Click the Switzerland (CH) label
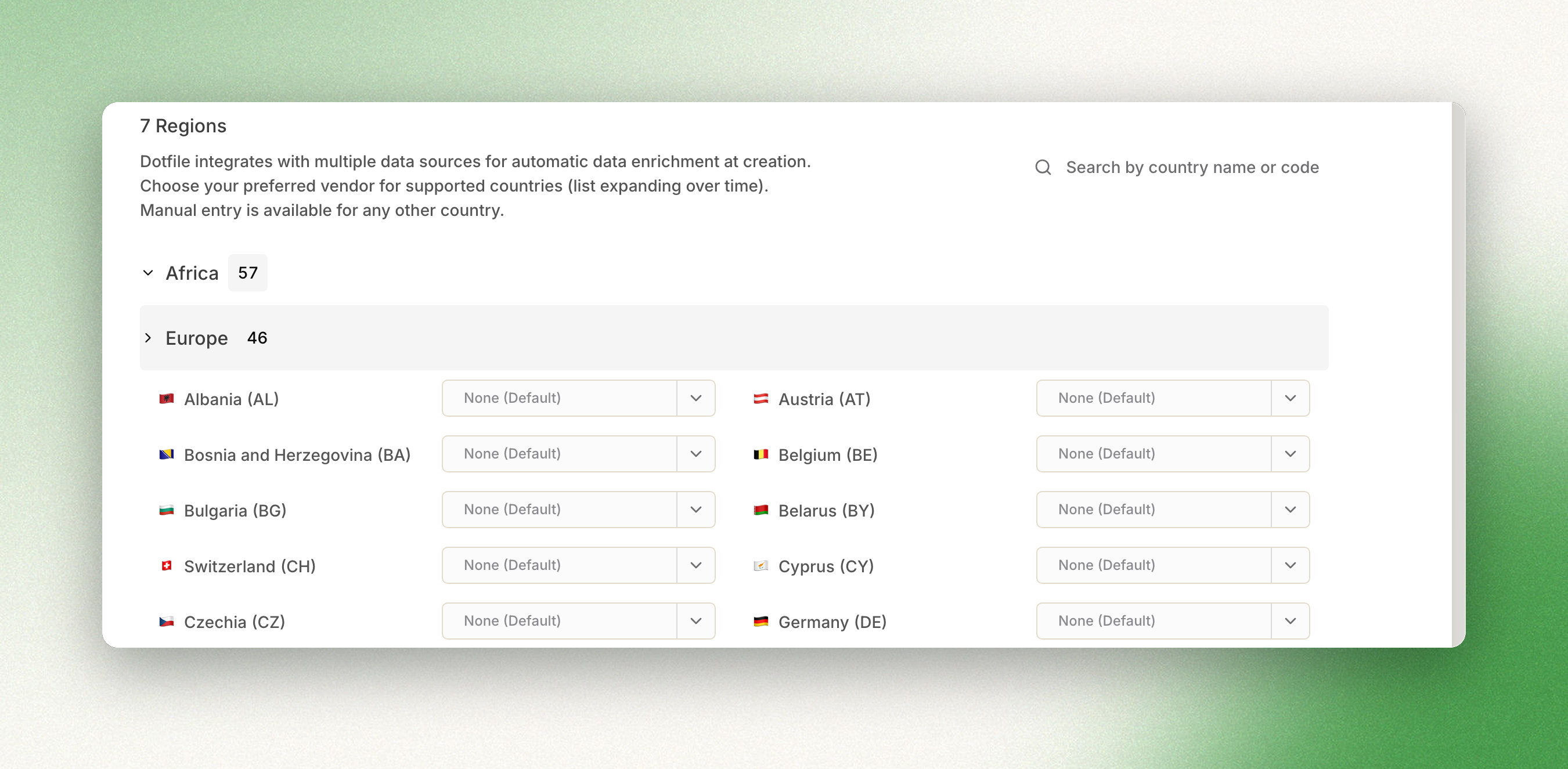 click(x=250, y=566)
